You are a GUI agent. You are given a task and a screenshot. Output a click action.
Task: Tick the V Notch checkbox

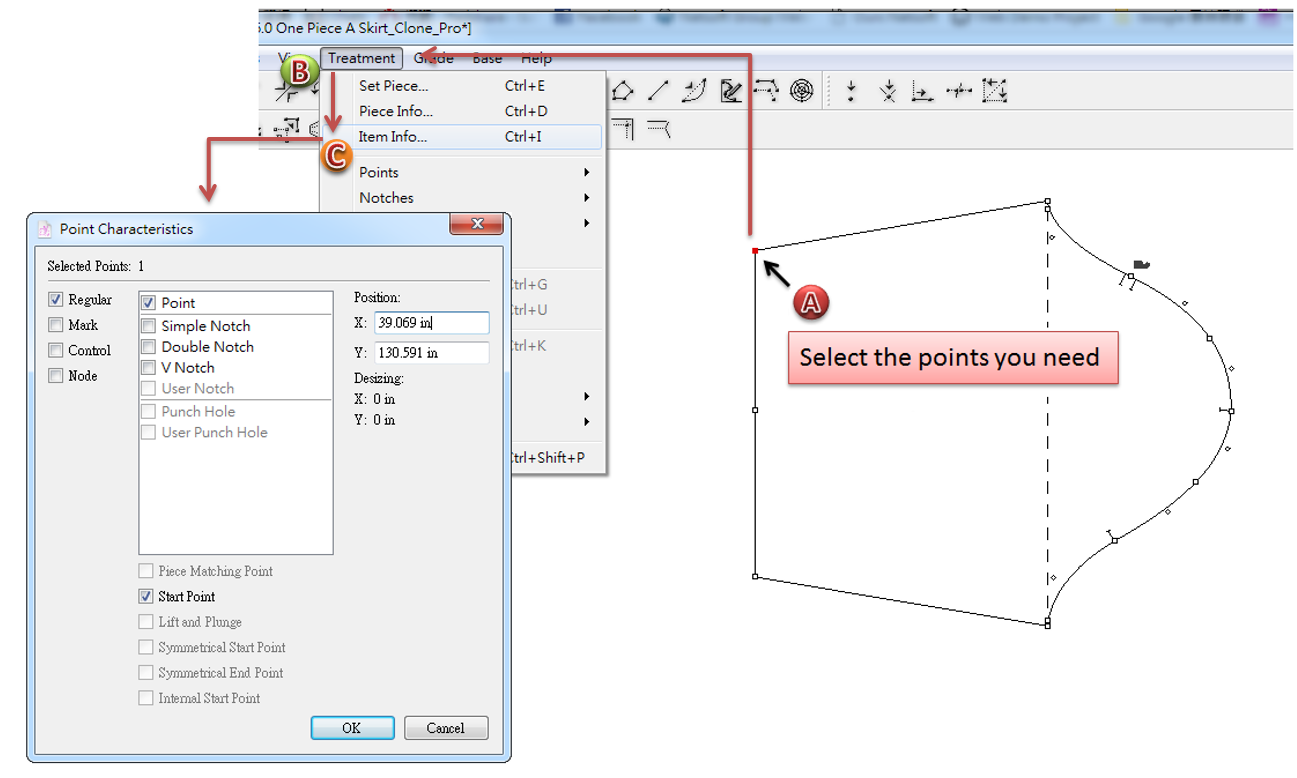[149, 368]
